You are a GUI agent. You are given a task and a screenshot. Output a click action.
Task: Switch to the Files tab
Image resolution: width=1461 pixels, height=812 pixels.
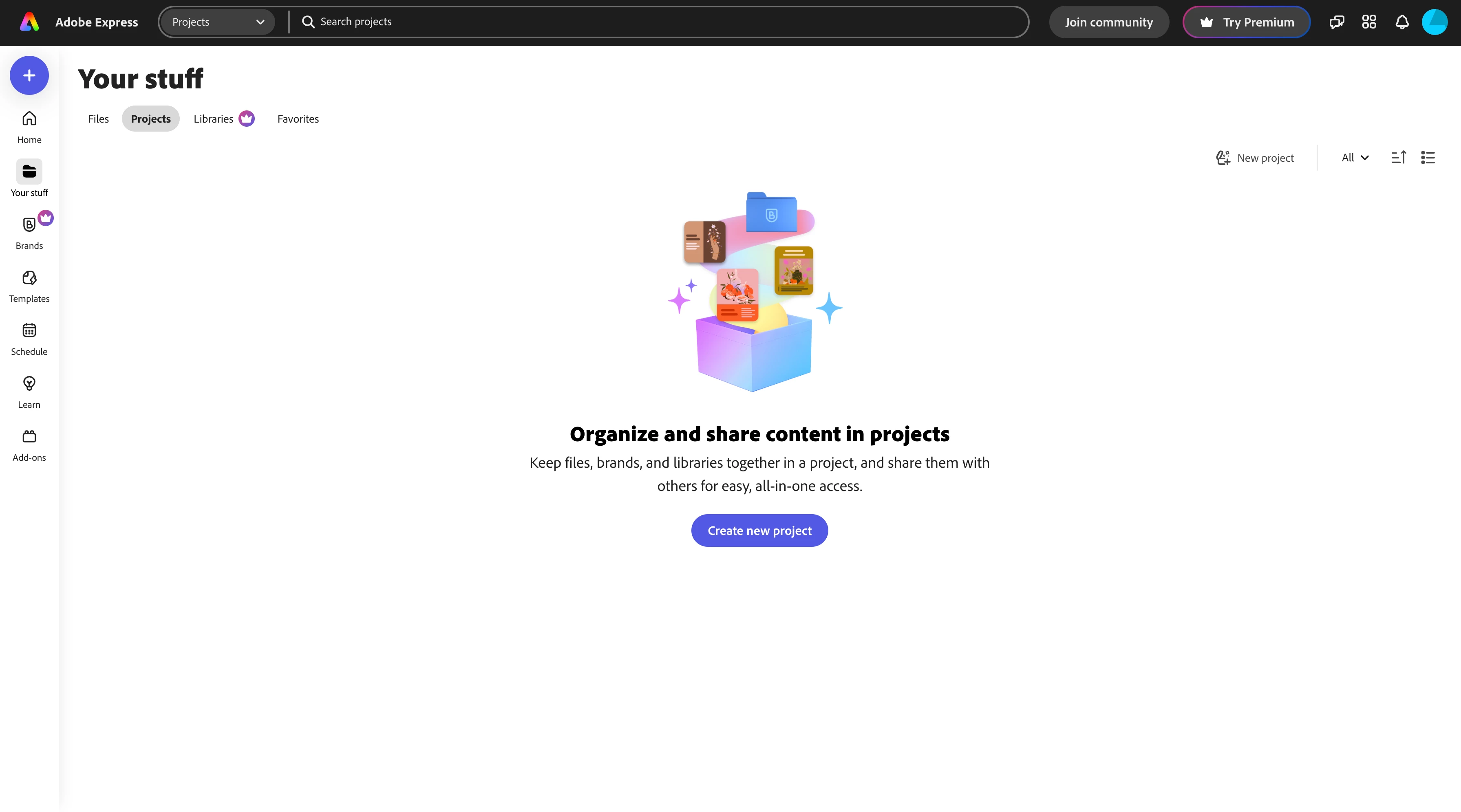[98, 119]
